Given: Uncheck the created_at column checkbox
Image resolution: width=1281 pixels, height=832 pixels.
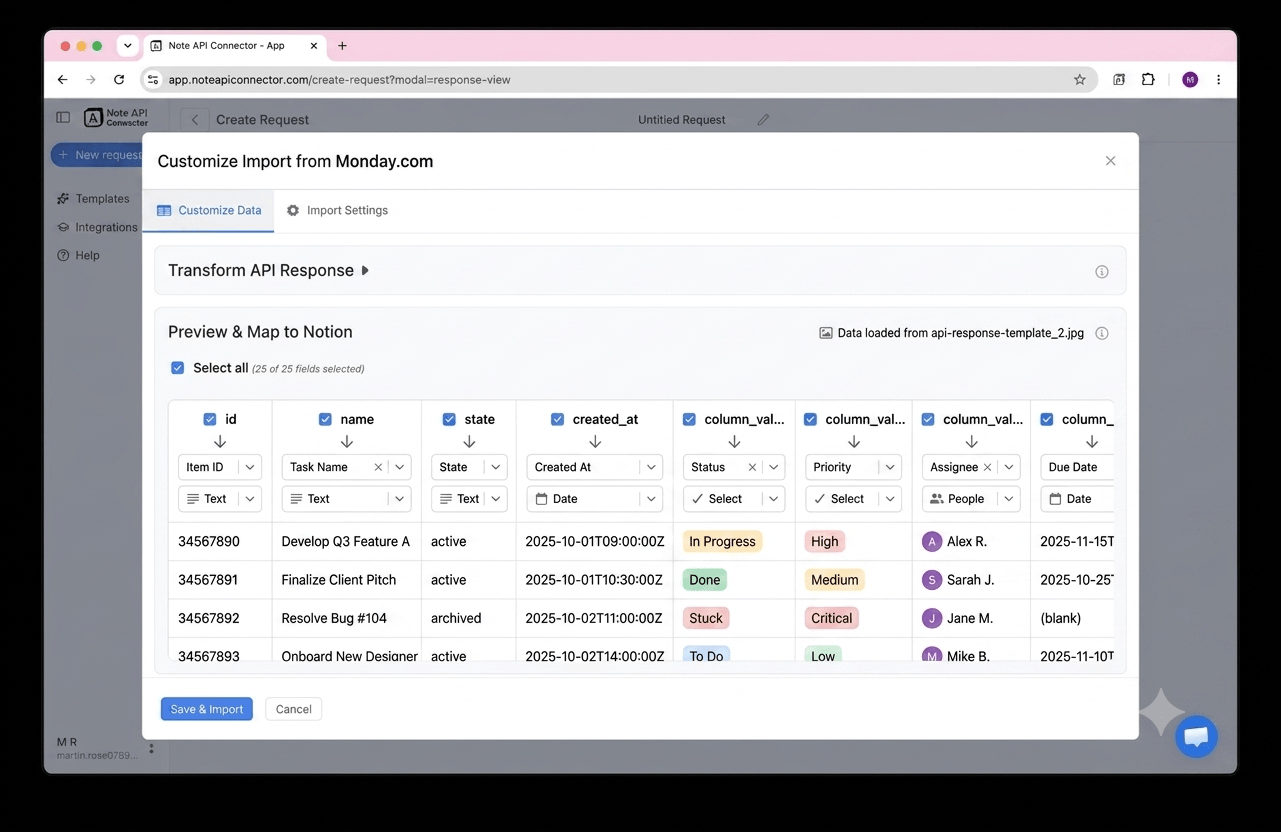Looking at the screenshot, I should coord(557,420).
